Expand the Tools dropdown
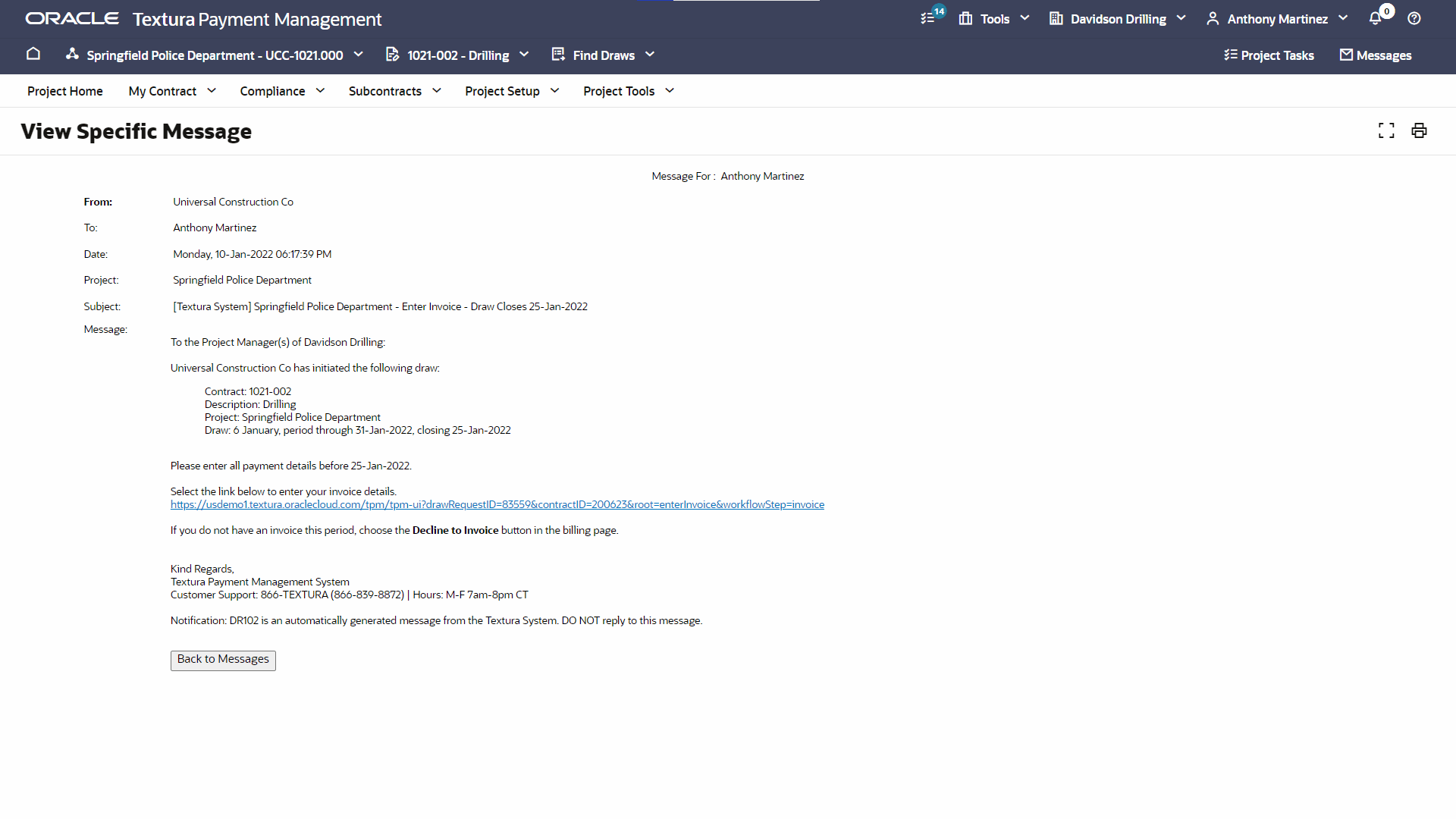Viewport: 1456px width, 819px height. coord(994,18)
